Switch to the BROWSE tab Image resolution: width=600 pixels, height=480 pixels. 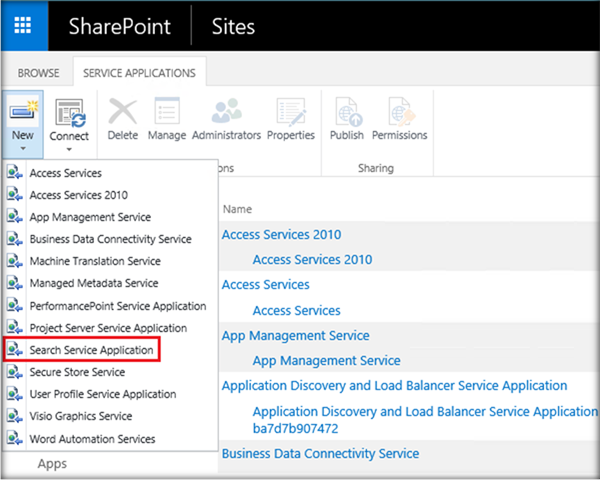(x=38, y=73)
